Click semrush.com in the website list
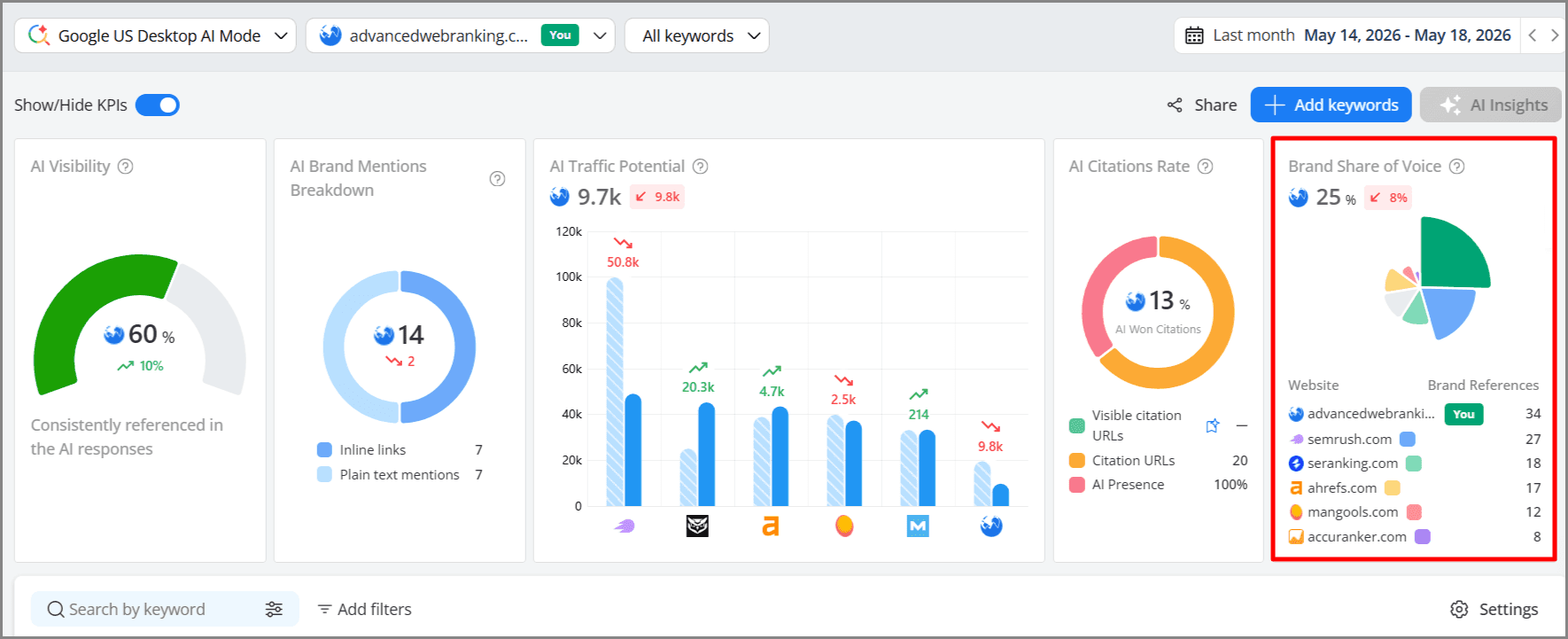The height and width of the screenshot is (639, 1568). coord(1349,440)
